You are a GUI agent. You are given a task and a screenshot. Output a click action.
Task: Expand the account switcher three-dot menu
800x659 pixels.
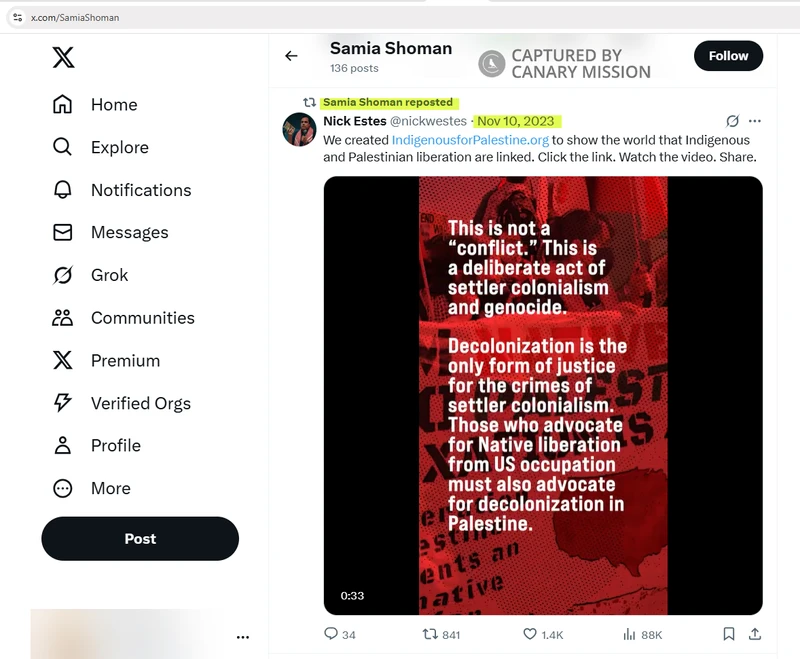(x=243, y=637)
